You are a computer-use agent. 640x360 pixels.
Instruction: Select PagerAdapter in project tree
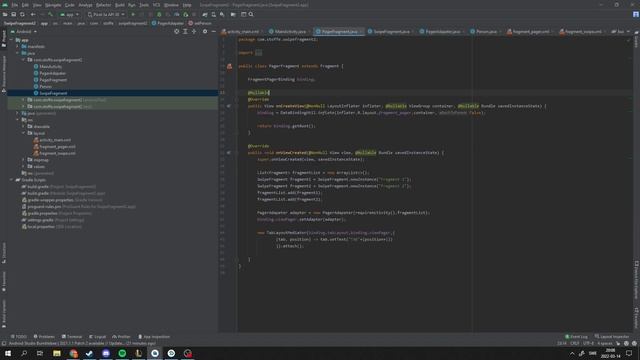click(x=53, y=73)
